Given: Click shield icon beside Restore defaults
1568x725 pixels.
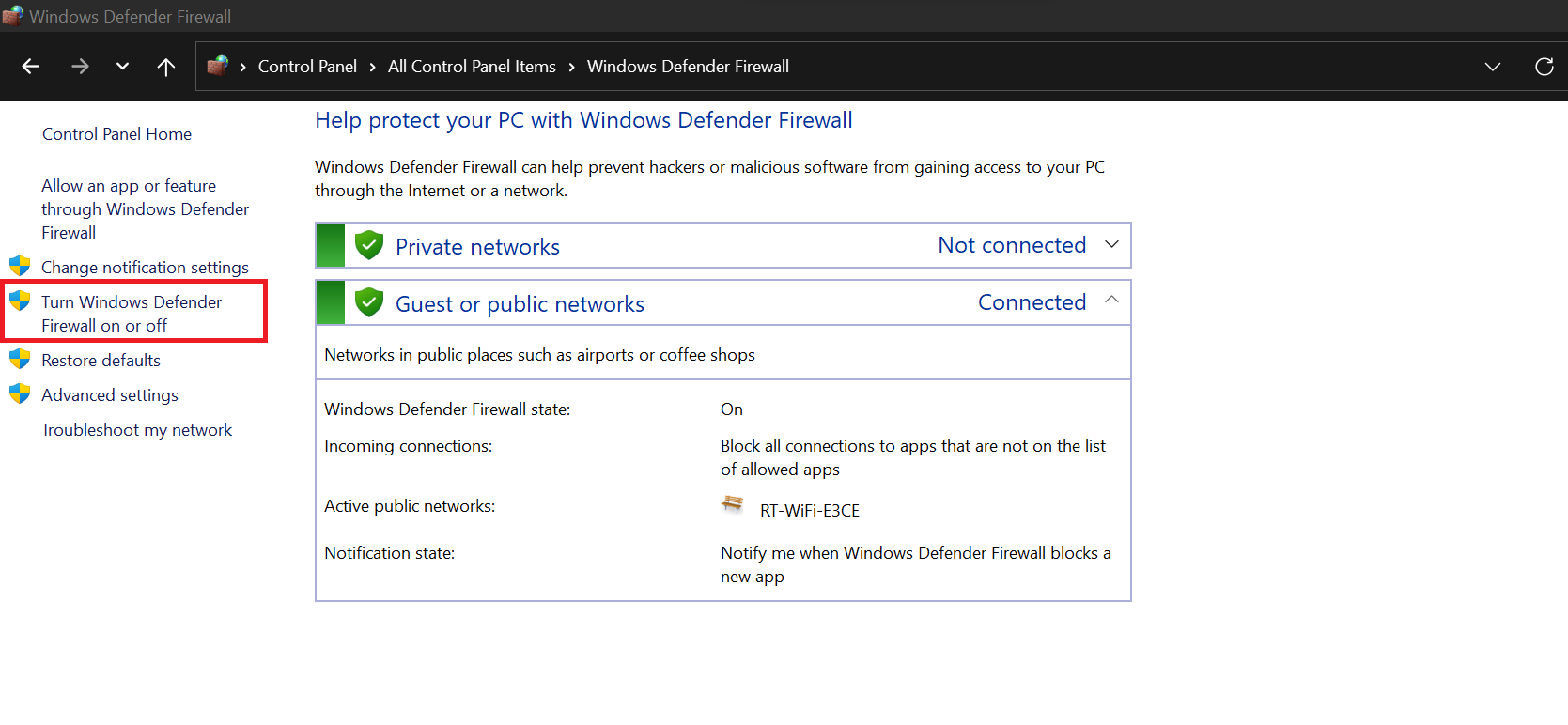Looking at the screenshot, I should tap(20, 360).
